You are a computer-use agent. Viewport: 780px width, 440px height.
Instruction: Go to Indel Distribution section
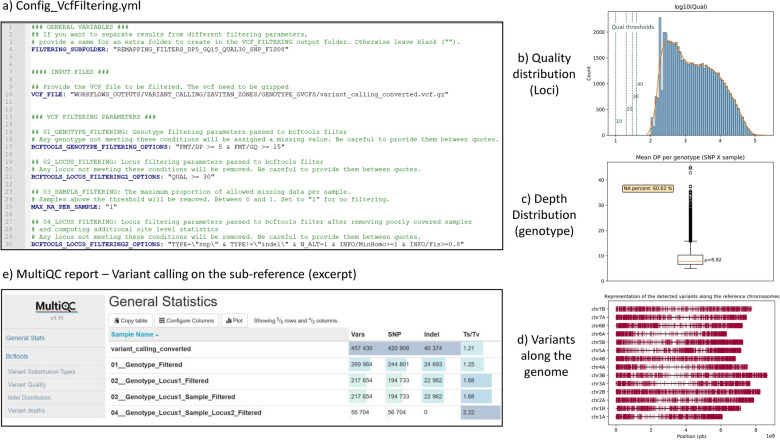[29, 397]
